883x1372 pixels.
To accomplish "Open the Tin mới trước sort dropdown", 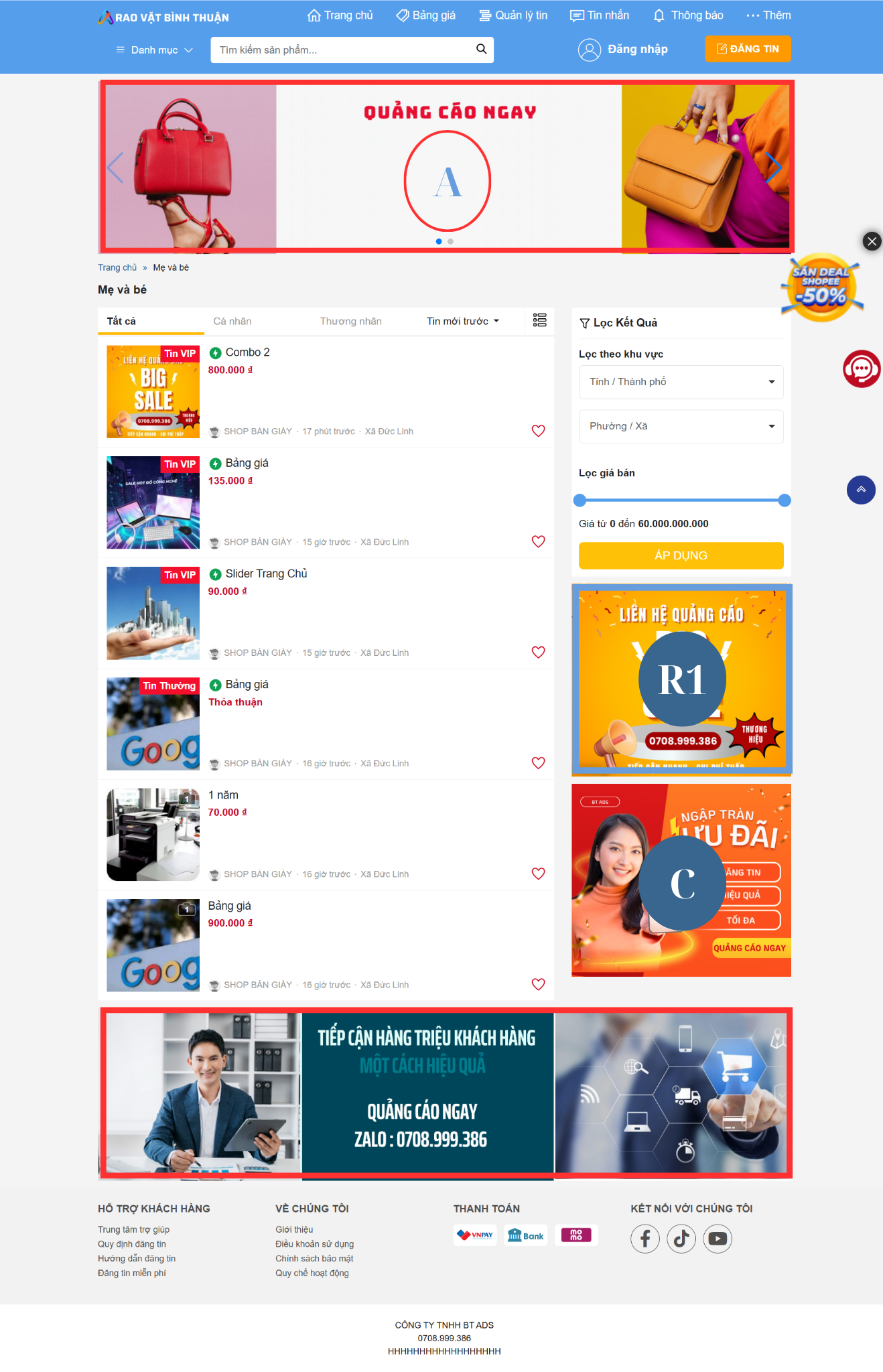I will click(463, 321).
